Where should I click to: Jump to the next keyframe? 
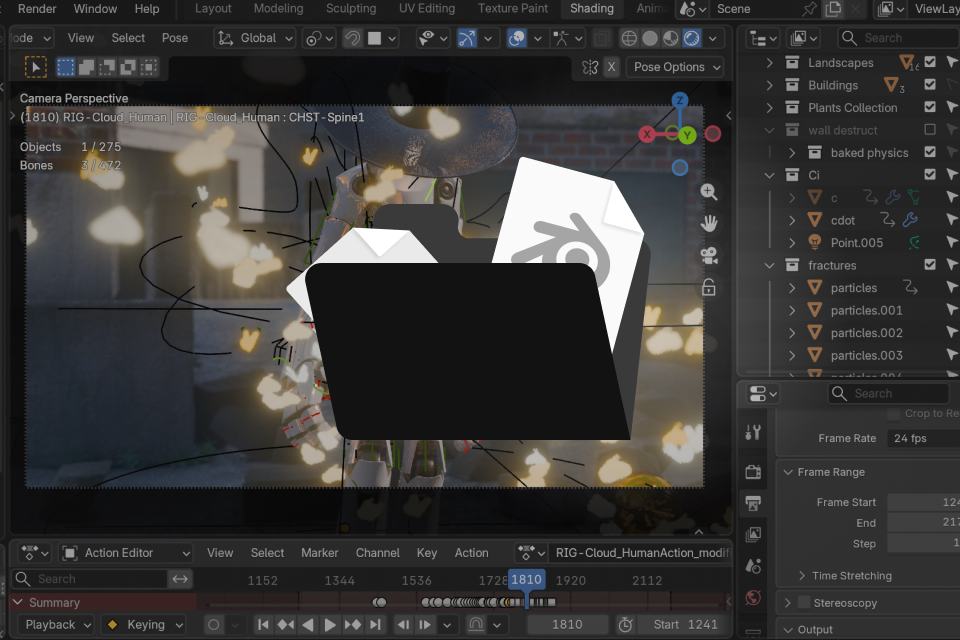click(x=353, y=625)
